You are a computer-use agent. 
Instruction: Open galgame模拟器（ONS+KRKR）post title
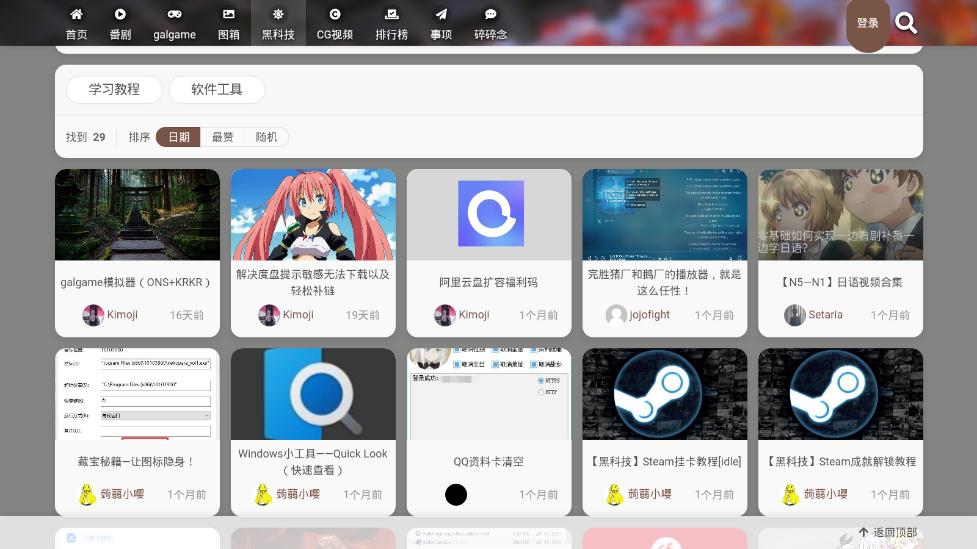pos(136,282)
